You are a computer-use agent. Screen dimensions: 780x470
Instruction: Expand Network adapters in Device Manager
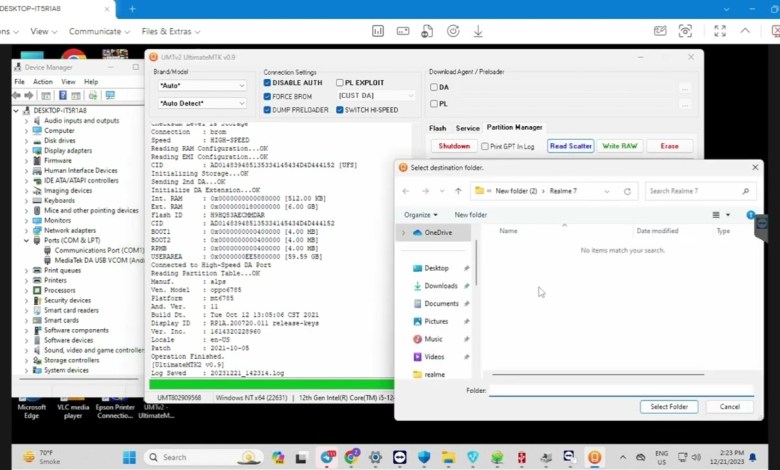(29, 230)
